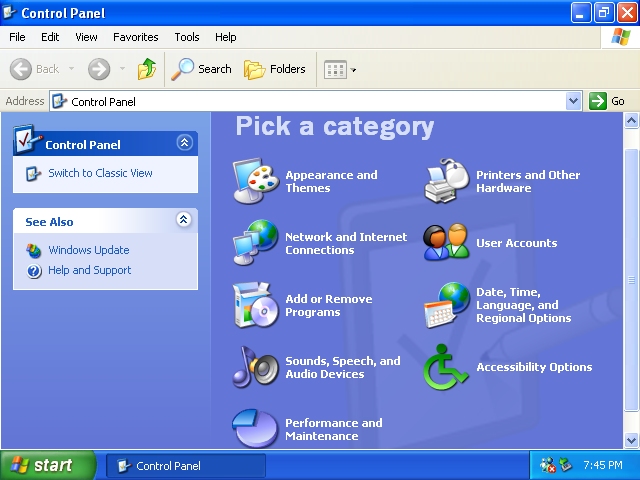Toggle the Folders pane button
This screenshot has width=640, height=480.
pos(275,69)
